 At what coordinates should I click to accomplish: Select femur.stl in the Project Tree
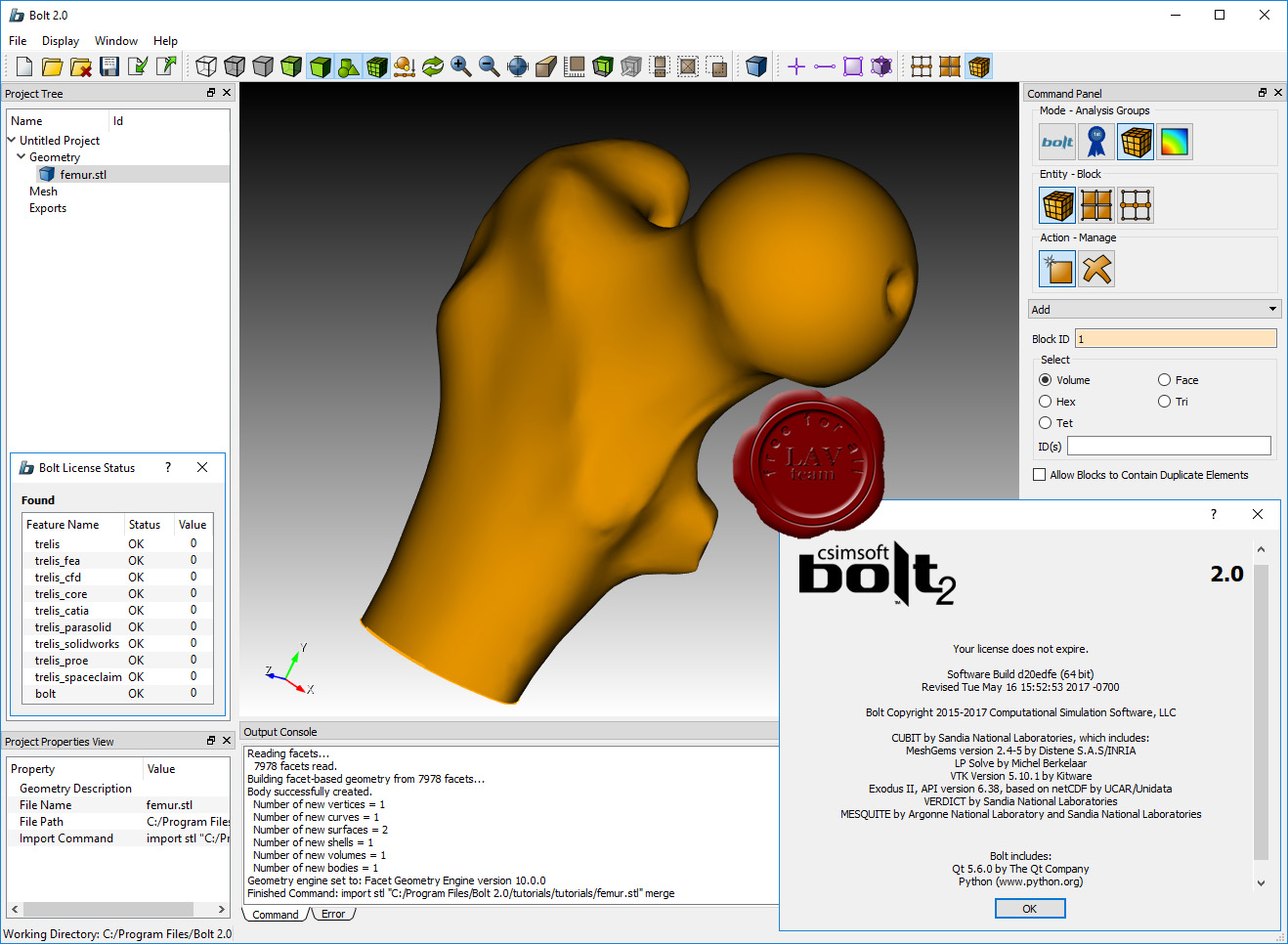pos(83,174)
